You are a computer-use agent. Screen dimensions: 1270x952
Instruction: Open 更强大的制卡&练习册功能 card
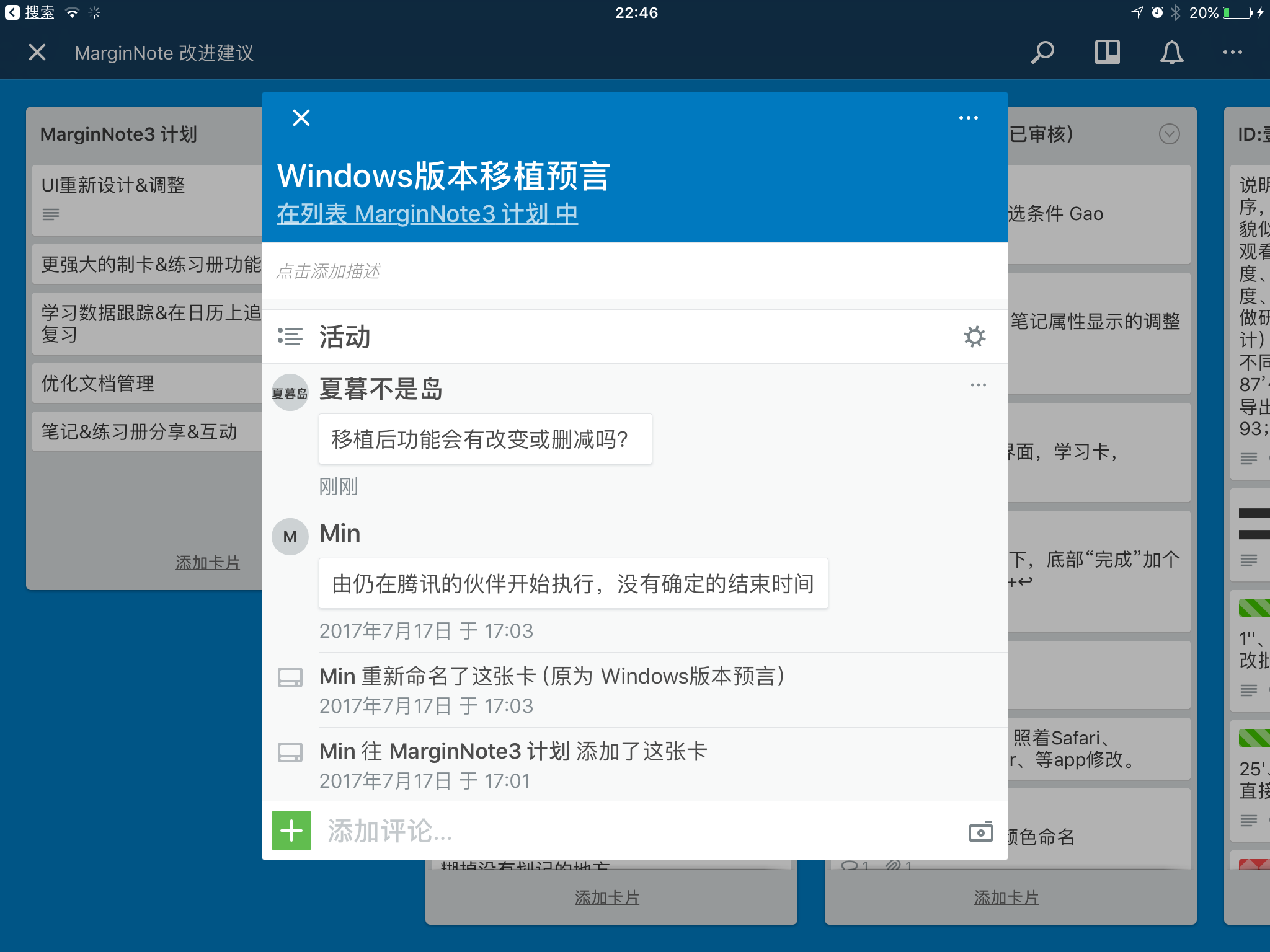pyautogui.click(x=147, y=265)
